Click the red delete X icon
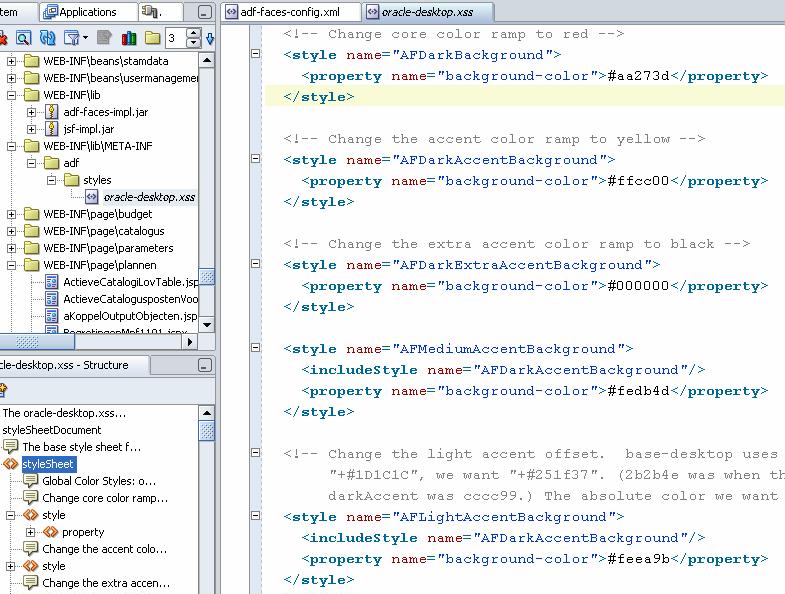 pos(4,38)
